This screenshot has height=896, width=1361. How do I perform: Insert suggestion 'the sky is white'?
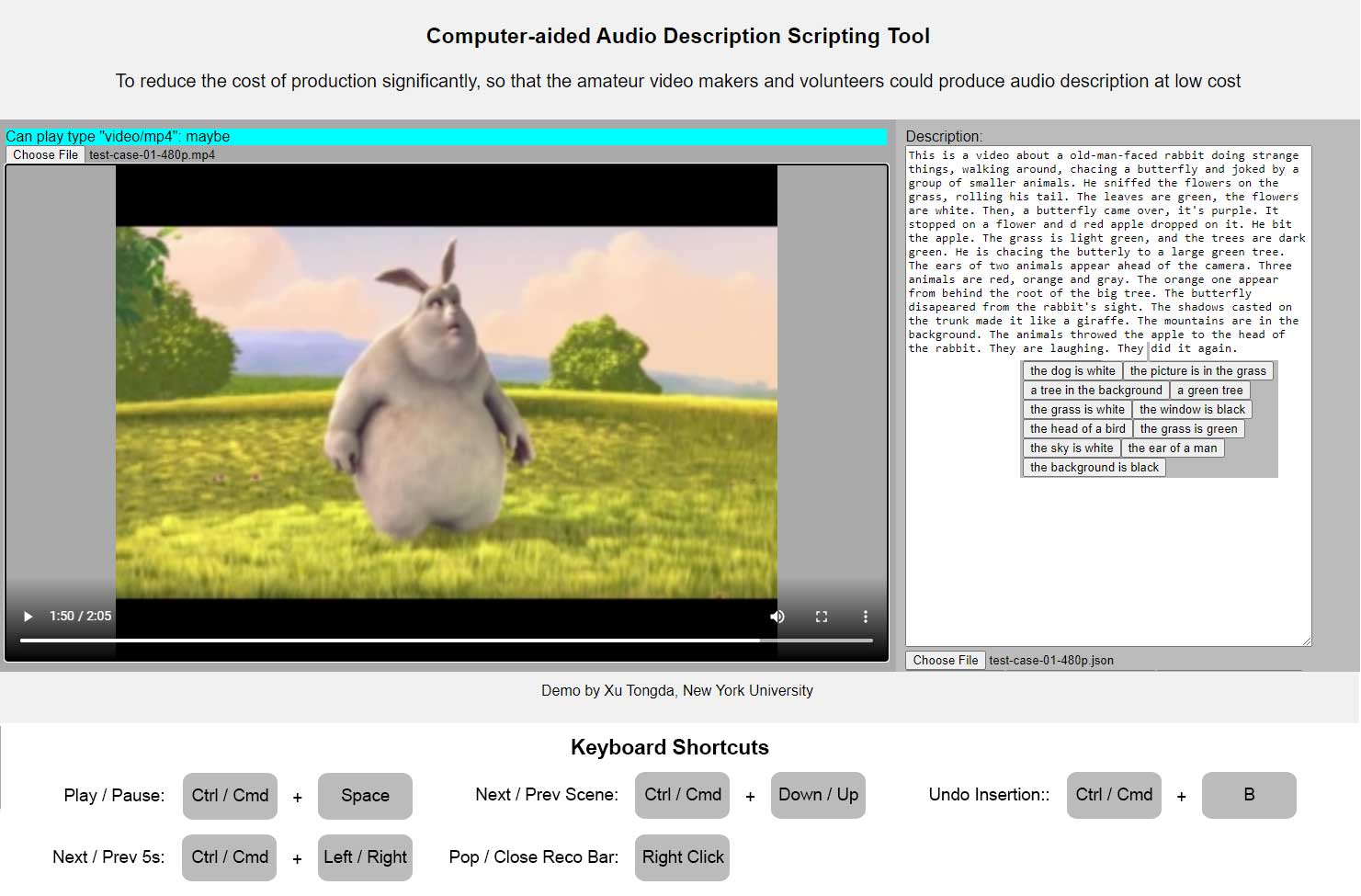coord(1072,448)
